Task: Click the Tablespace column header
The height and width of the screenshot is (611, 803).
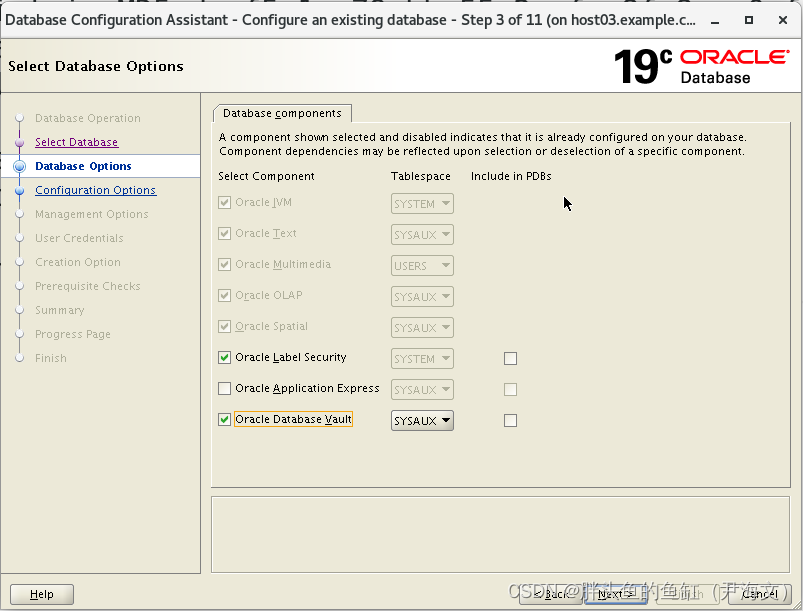Action: (x=420, y=176)
